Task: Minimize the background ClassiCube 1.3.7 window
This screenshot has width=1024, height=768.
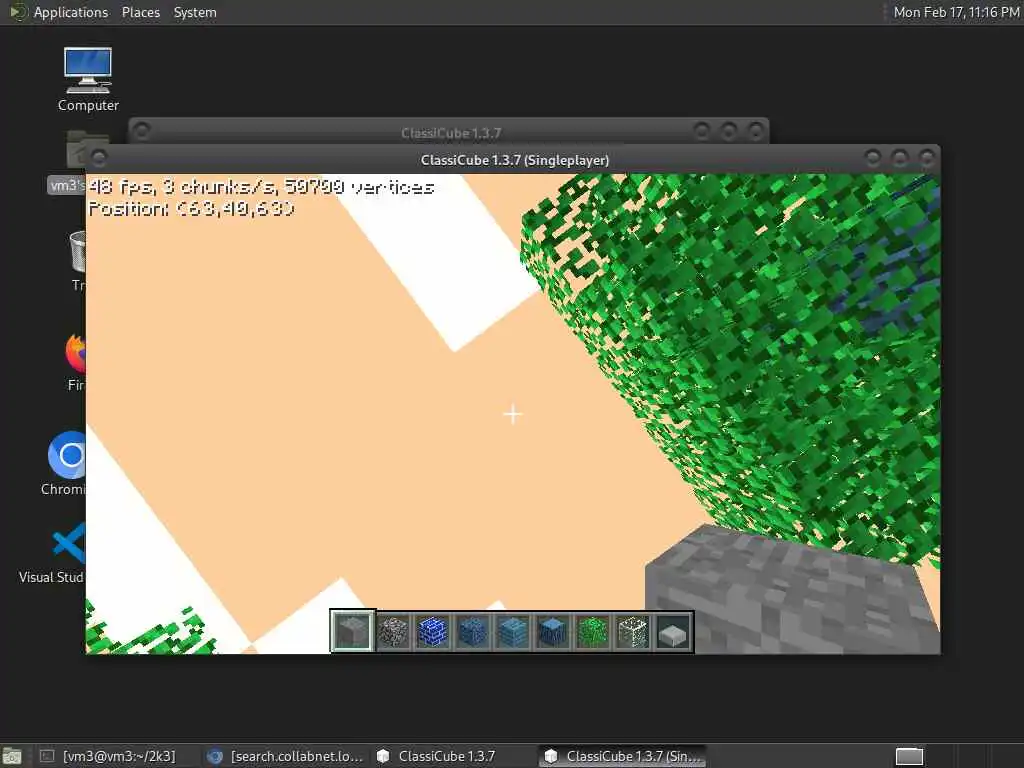Action: click(701, 131)
